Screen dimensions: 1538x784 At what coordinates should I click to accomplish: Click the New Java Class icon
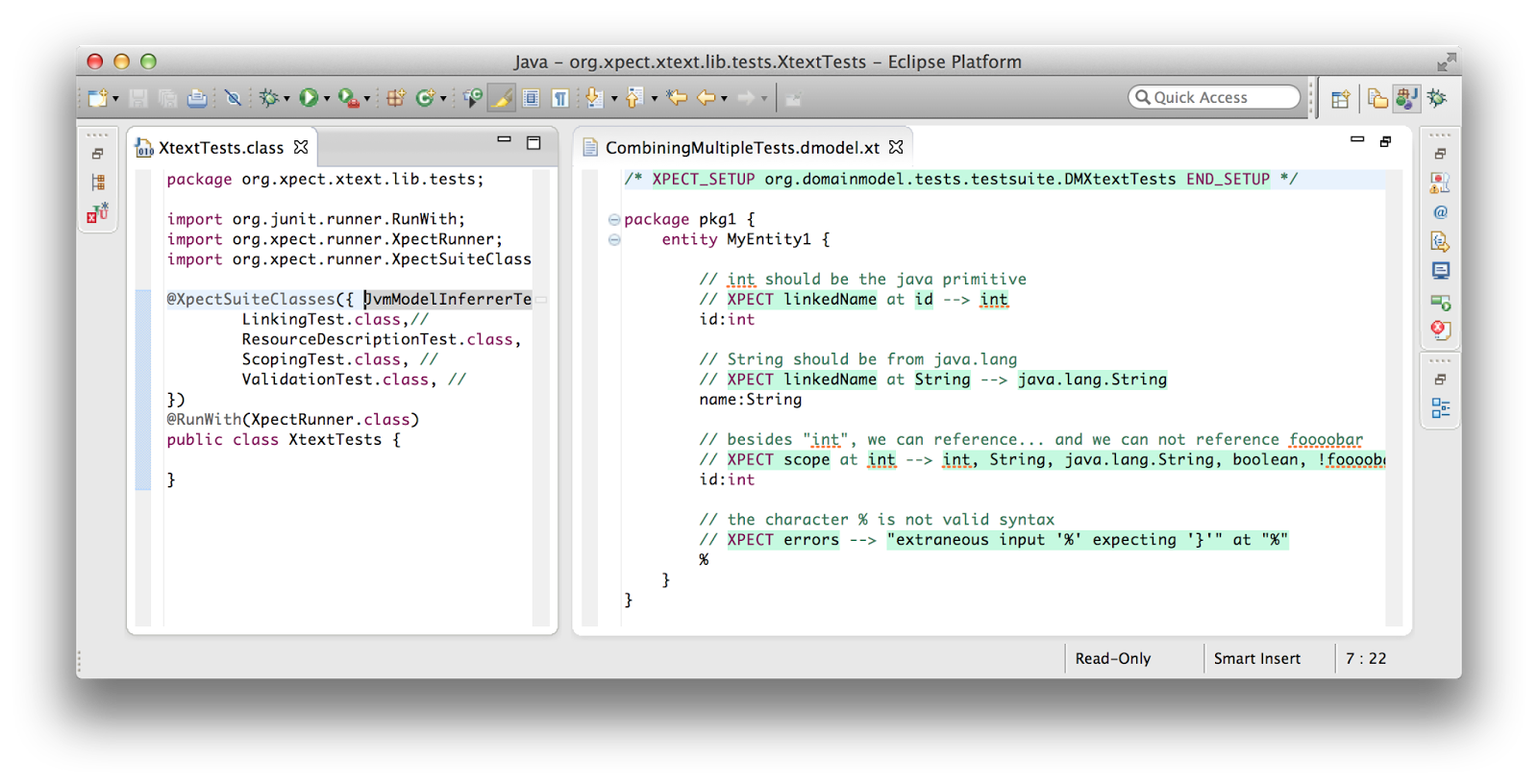pos(425,98)
